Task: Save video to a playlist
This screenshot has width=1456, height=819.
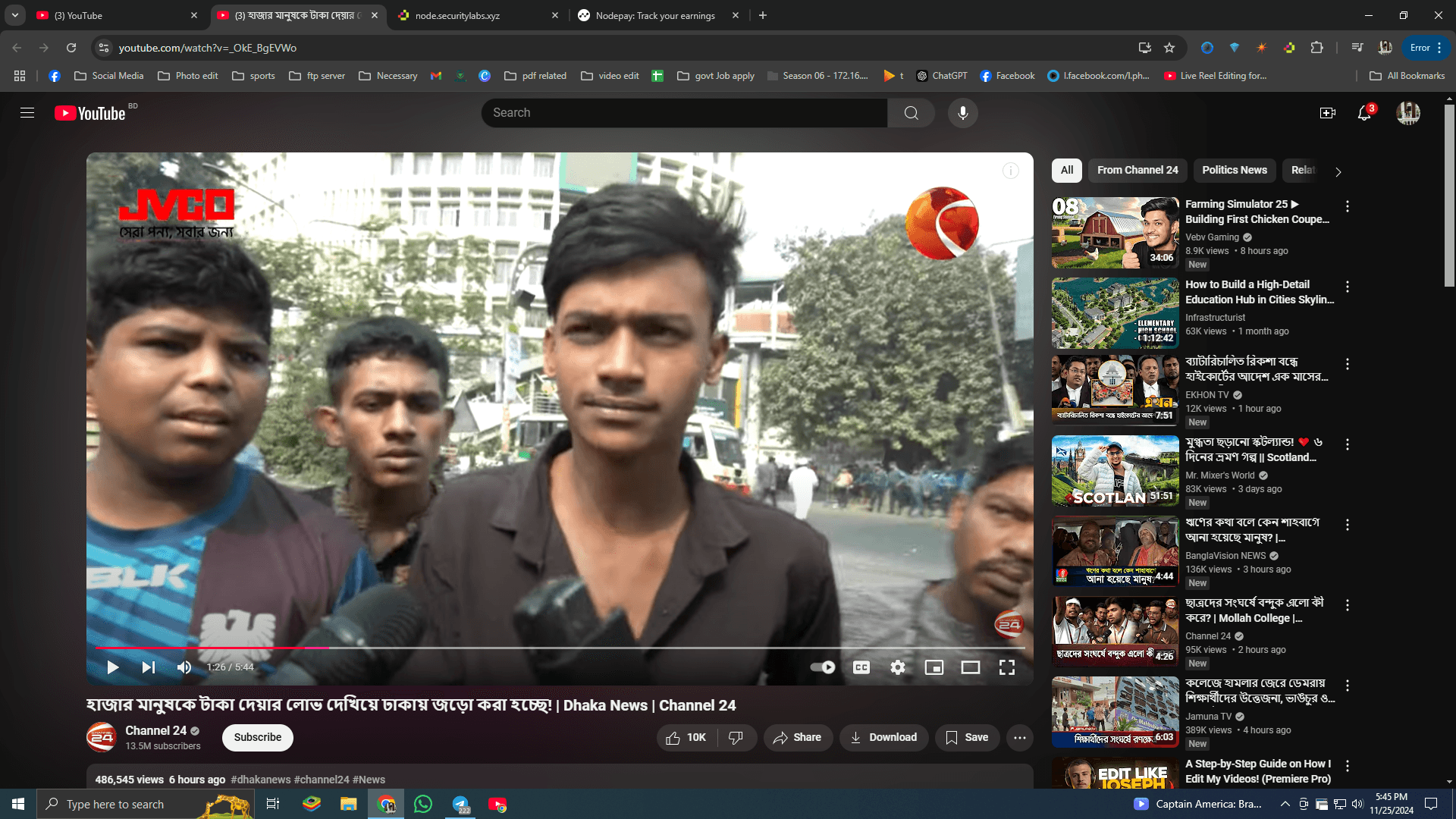Action: [967, 738]
